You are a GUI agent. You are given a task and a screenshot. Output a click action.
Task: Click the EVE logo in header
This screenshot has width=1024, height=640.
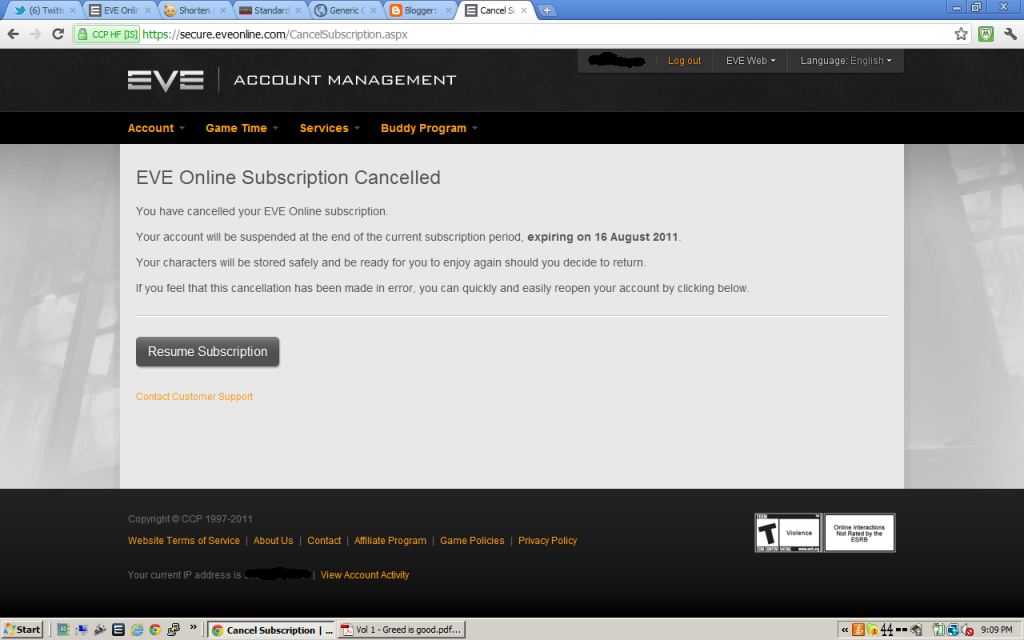click(166, 80)
